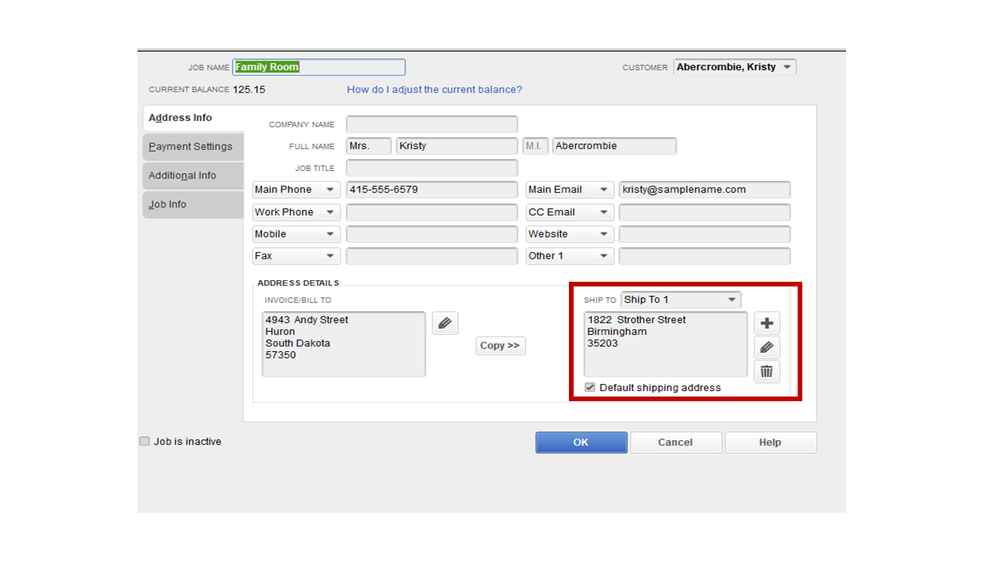The image size is (999, 562).
Task: Click the Company Name input field
Action: tap(432, 124)
